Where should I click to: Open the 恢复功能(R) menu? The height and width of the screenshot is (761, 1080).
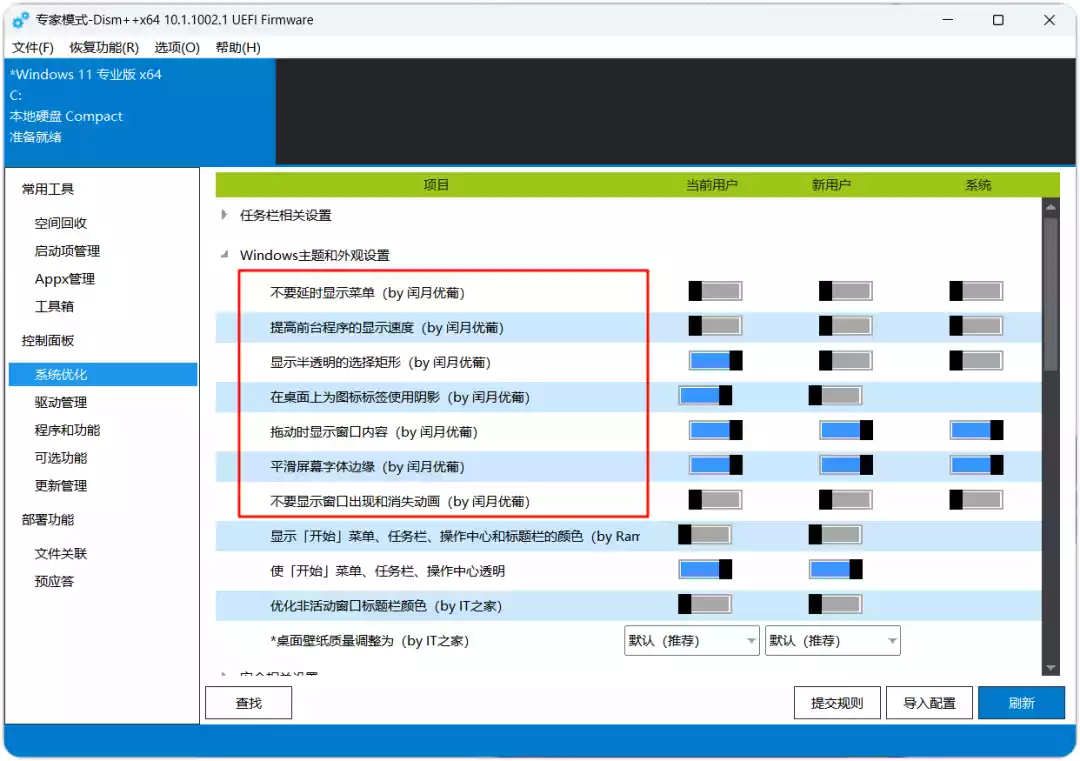pyautogui.click(x=104, y=48)
